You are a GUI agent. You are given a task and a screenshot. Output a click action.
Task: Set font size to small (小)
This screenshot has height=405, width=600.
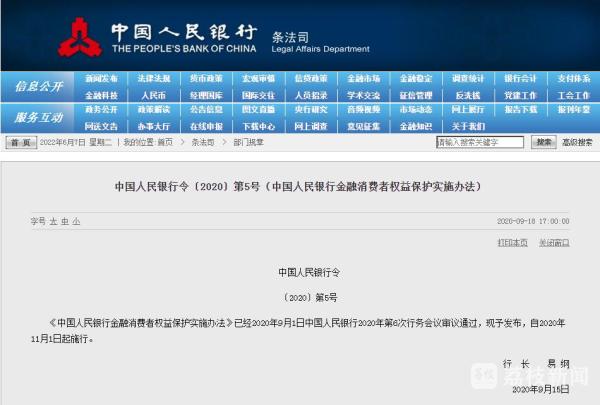(x=76, y=221)
